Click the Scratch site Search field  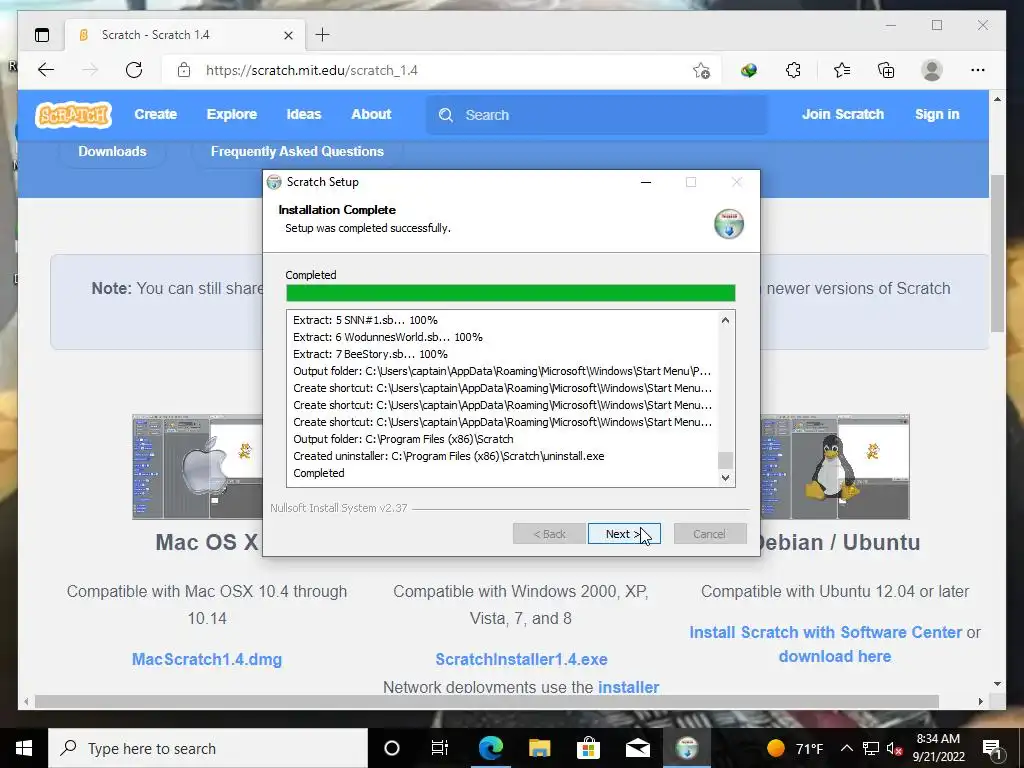tap(597, 115)
